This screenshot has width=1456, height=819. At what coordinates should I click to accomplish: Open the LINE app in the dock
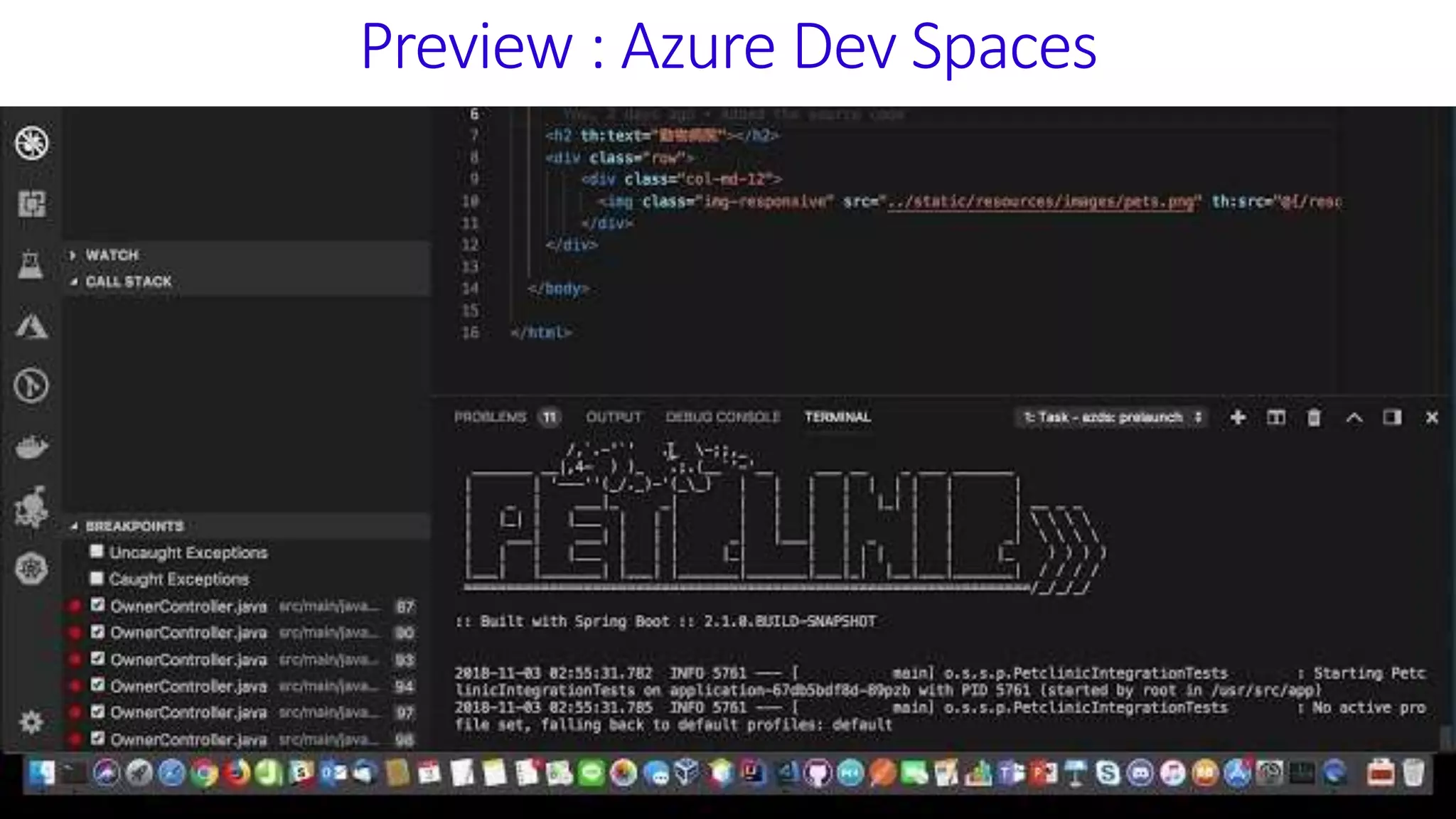click(x=591, y=773)
